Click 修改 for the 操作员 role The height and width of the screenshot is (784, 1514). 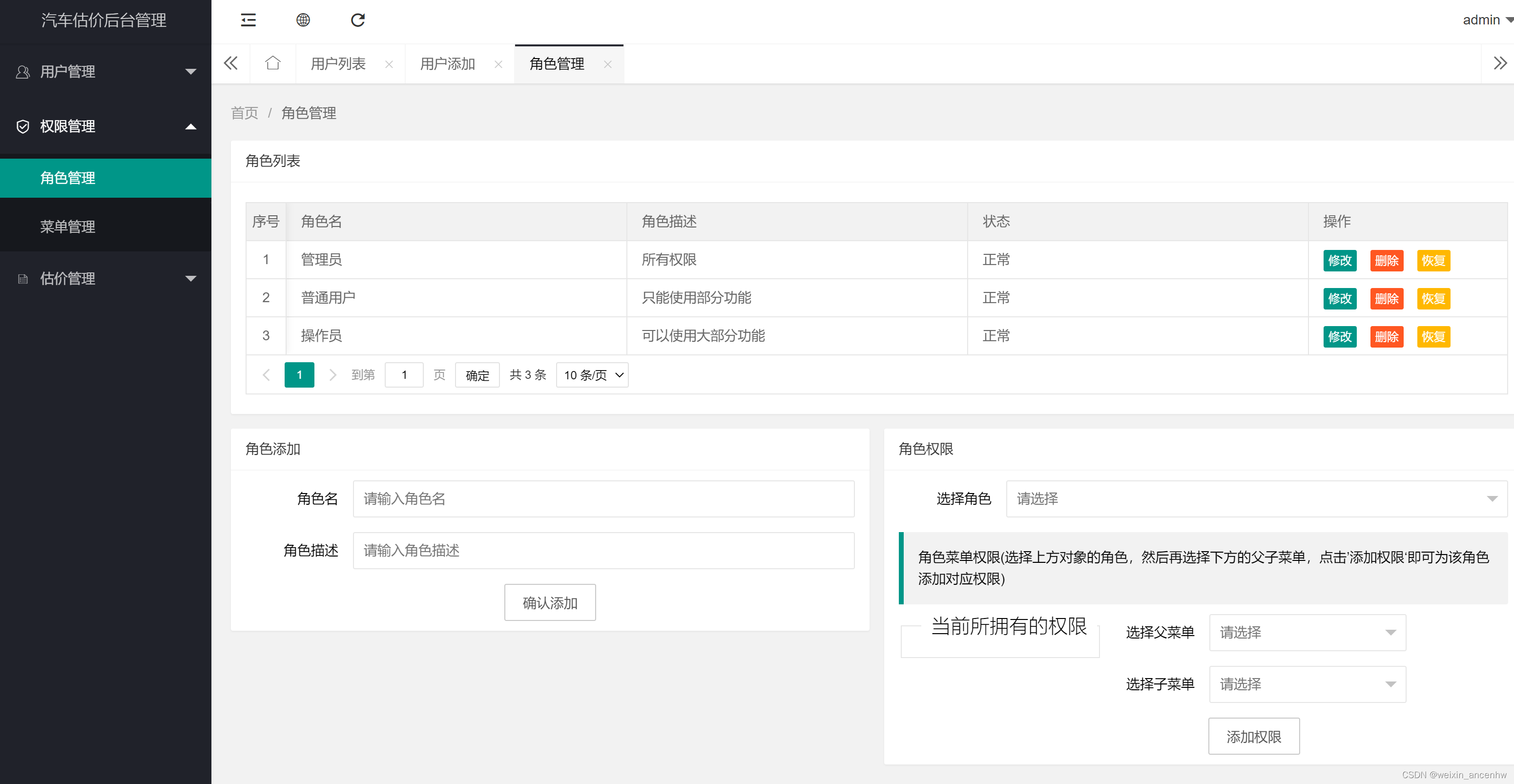tap(1339, 337)
